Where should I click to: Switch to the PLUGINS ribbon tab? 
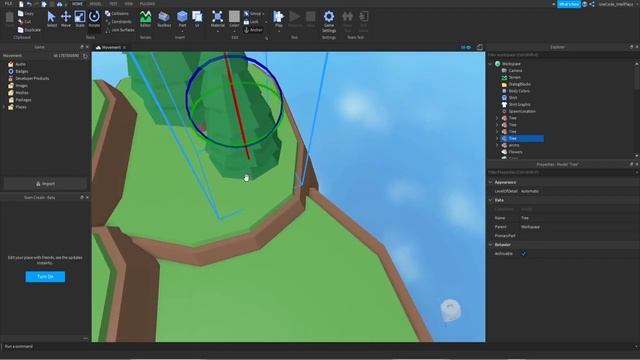[x=147, y=4]
